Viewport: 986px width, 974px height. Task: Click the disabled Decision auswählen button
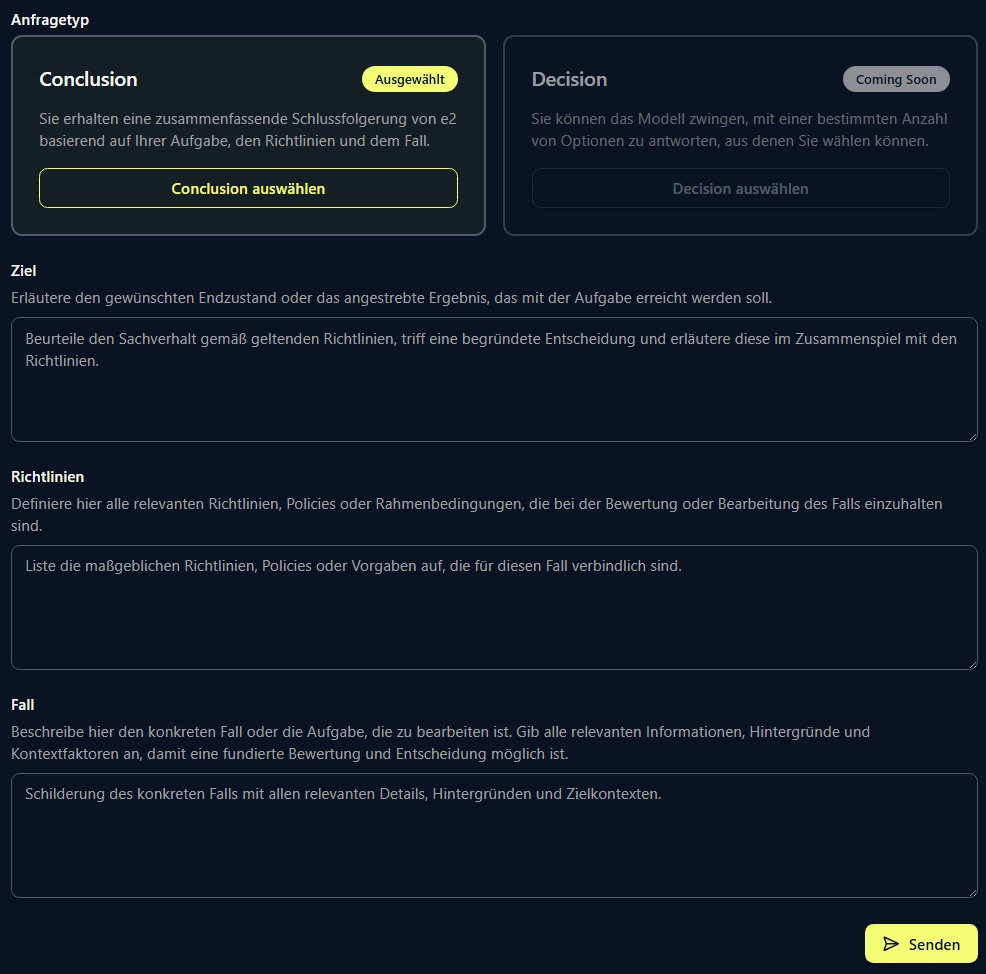tap(740, 188)
